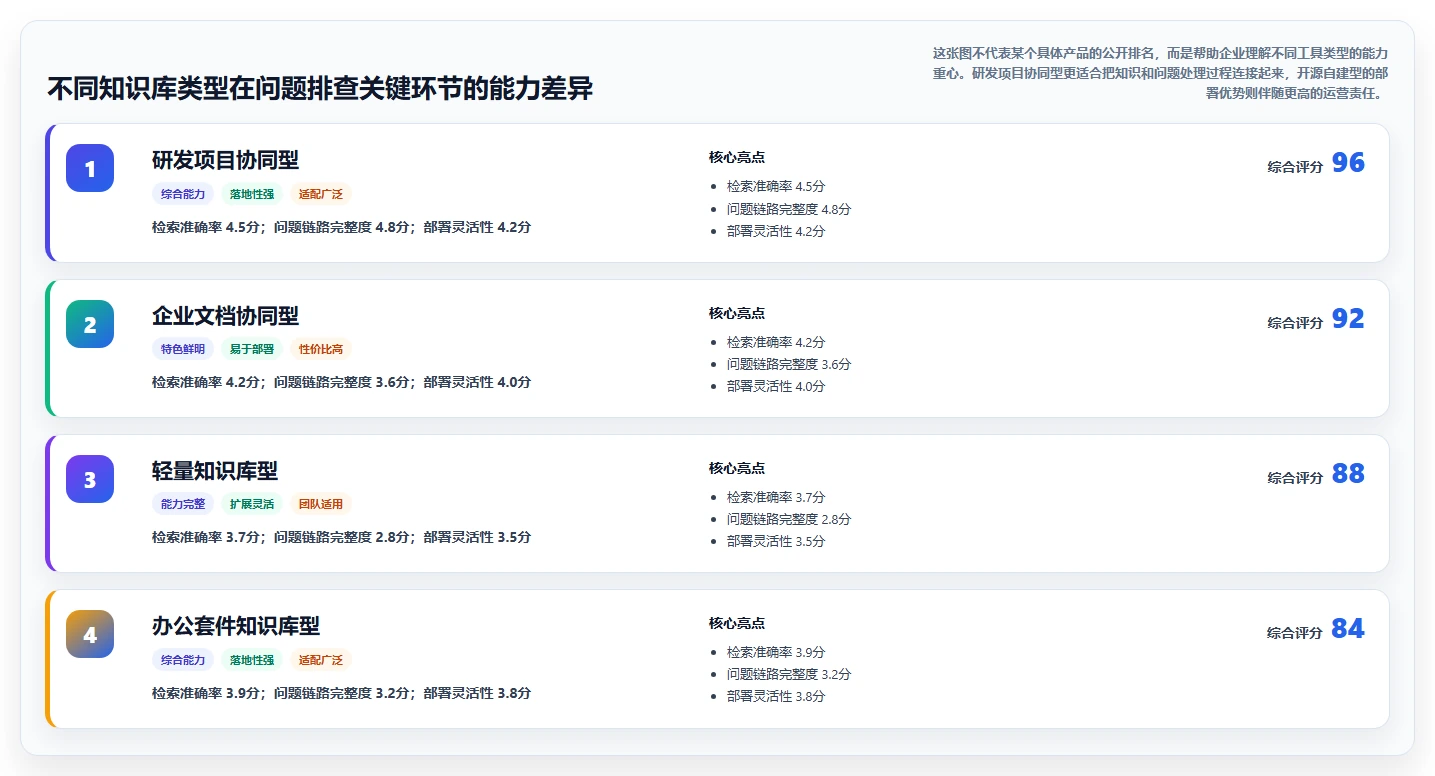Click the bold summary line under 企业文档协同型
Viewport: 1435px width, 776px height.
(x=341, y=382)
